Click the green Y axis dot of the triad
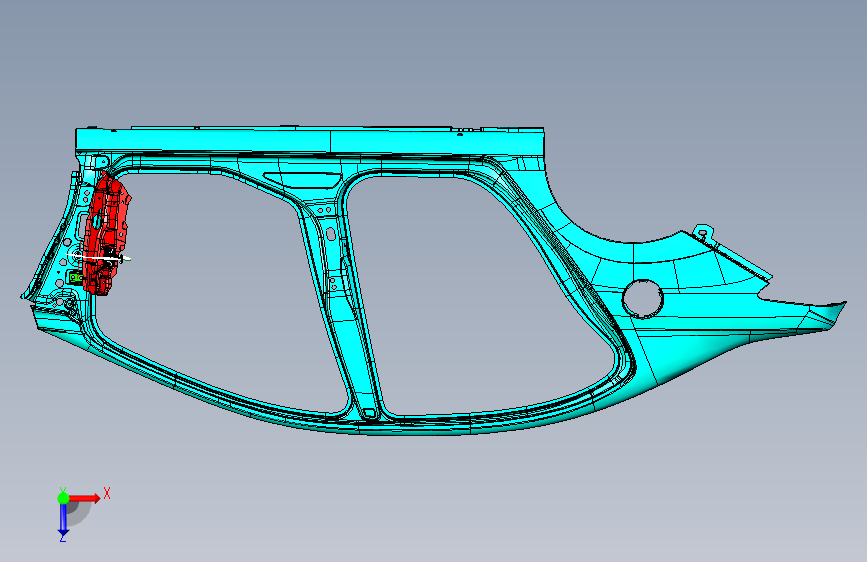 [x=63, y=498]
